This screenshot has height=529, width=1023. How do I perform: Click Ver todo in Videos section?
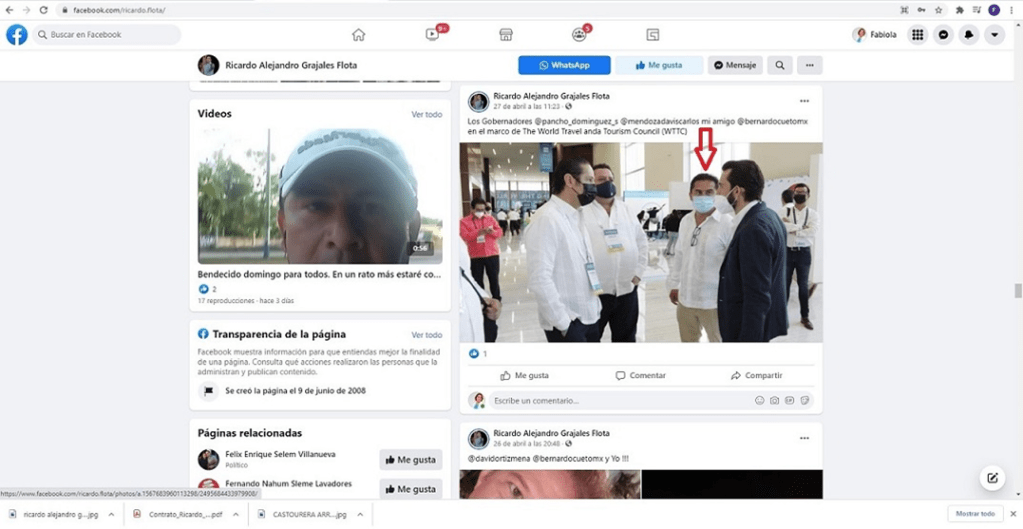pyautogui.click(x=426, y=114)
